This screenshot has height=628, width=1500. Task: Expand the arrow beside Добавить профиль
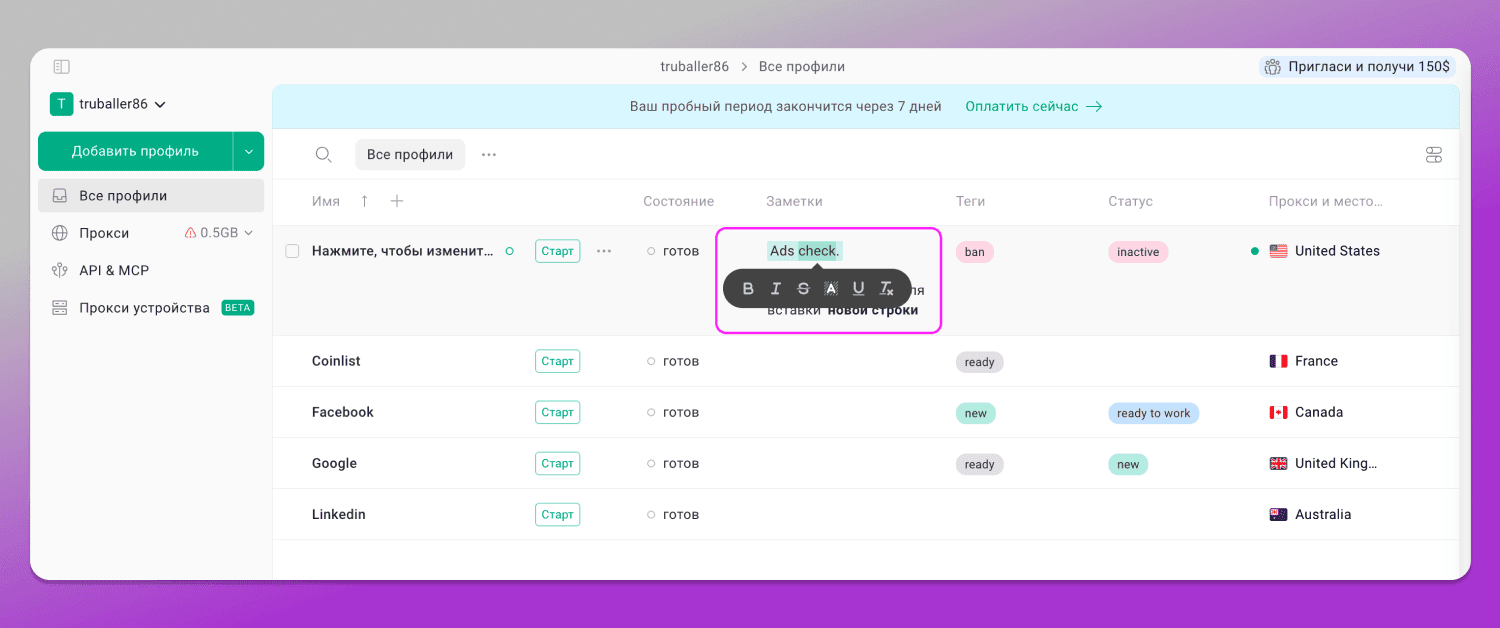[x=249, y=152]
